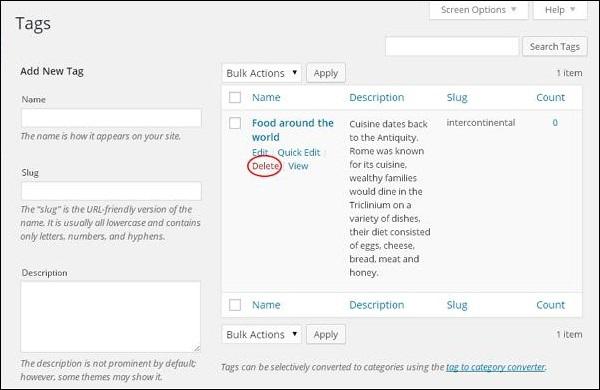Click inside the Description textarea
This screenshot has width=600, height=390.
(111, 317)
